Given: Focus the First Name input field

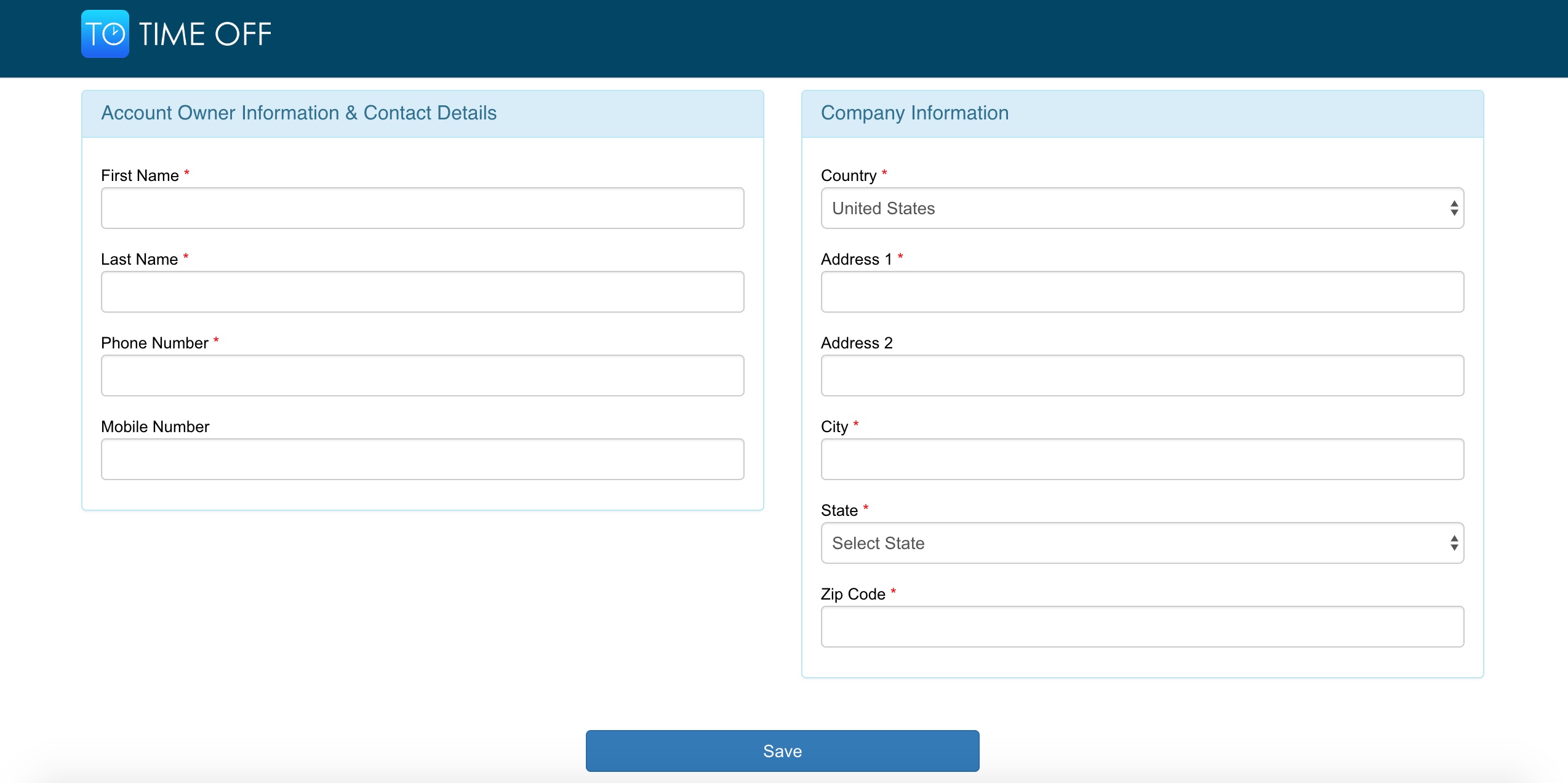Looking at the screenshot, I should [x=422, y=208].
